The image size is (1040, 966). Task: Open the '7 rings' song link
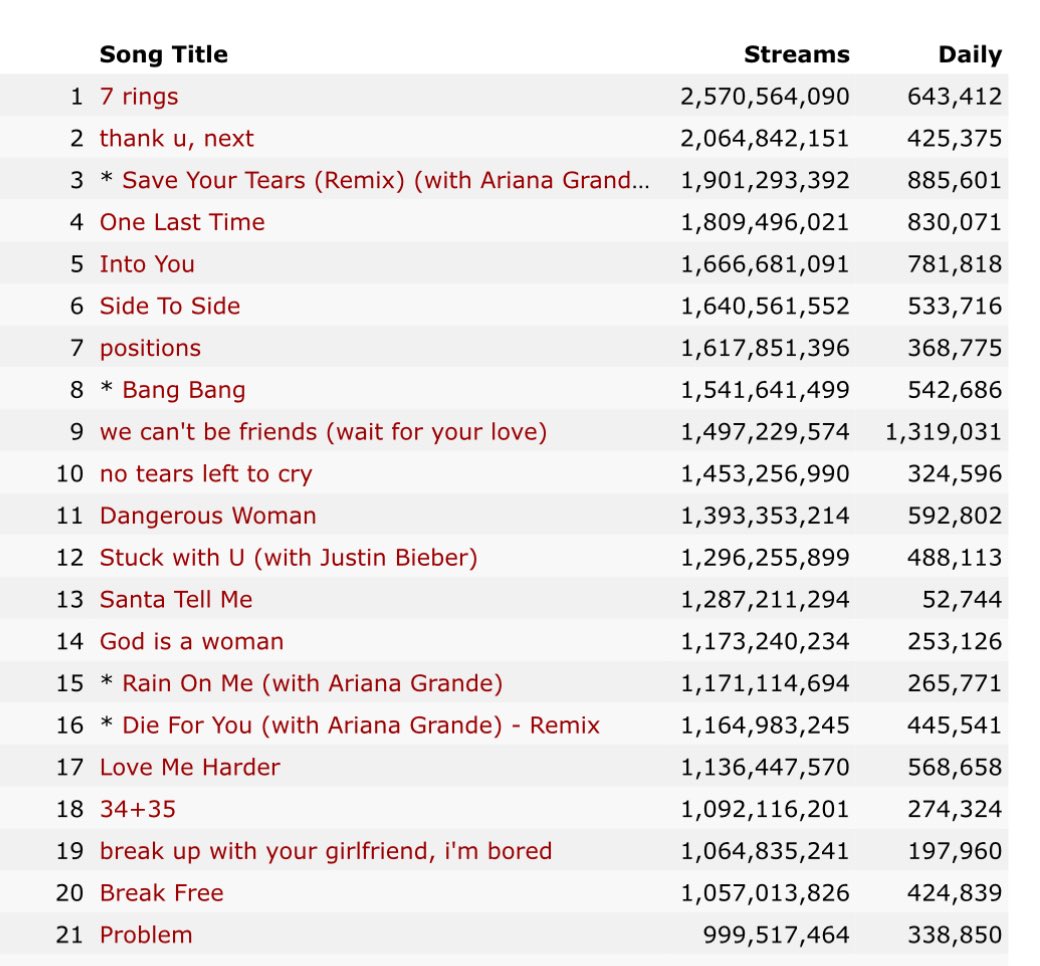coord(139,97)
